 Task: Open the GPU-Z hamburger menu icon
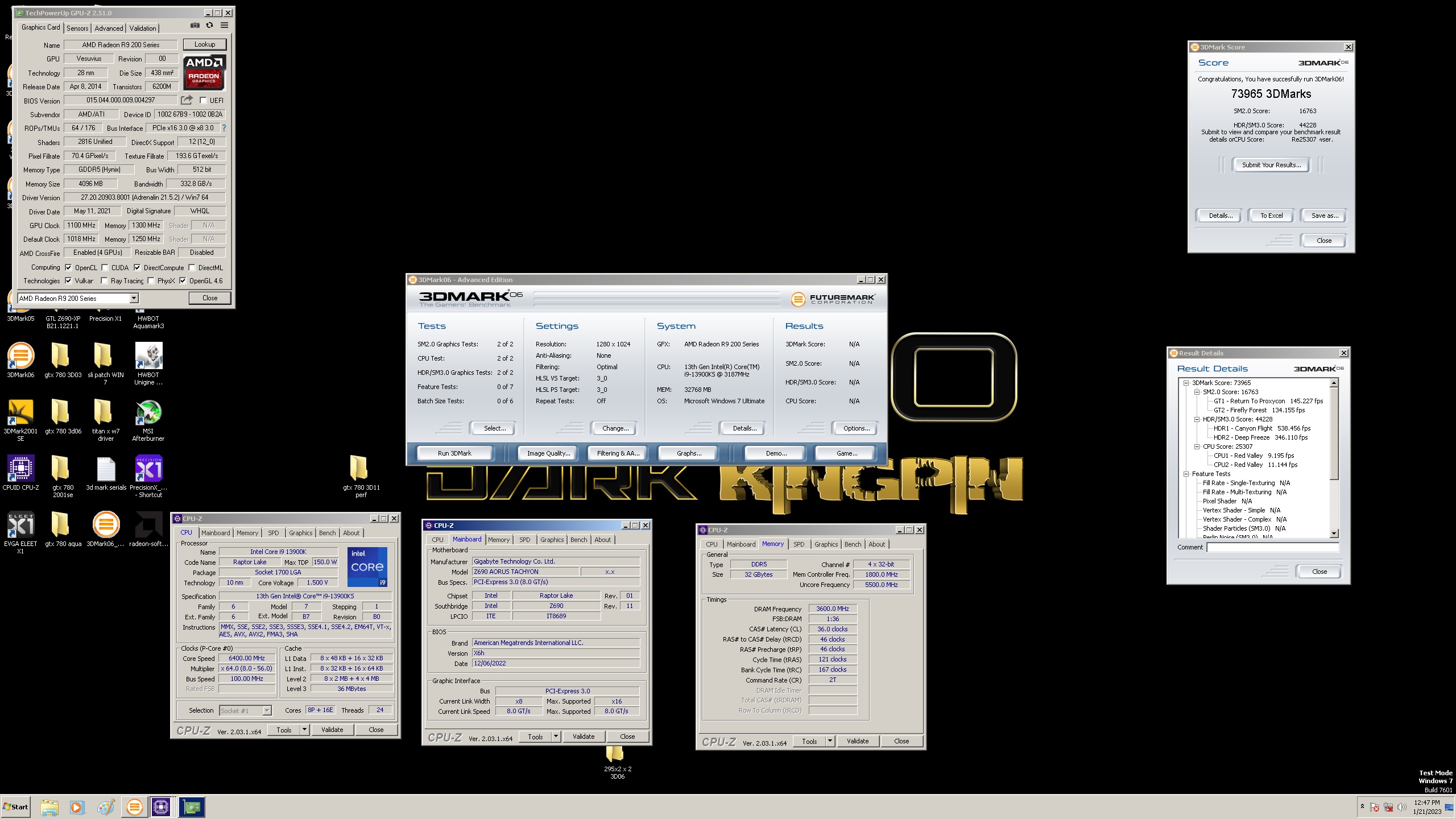[224, 26]
